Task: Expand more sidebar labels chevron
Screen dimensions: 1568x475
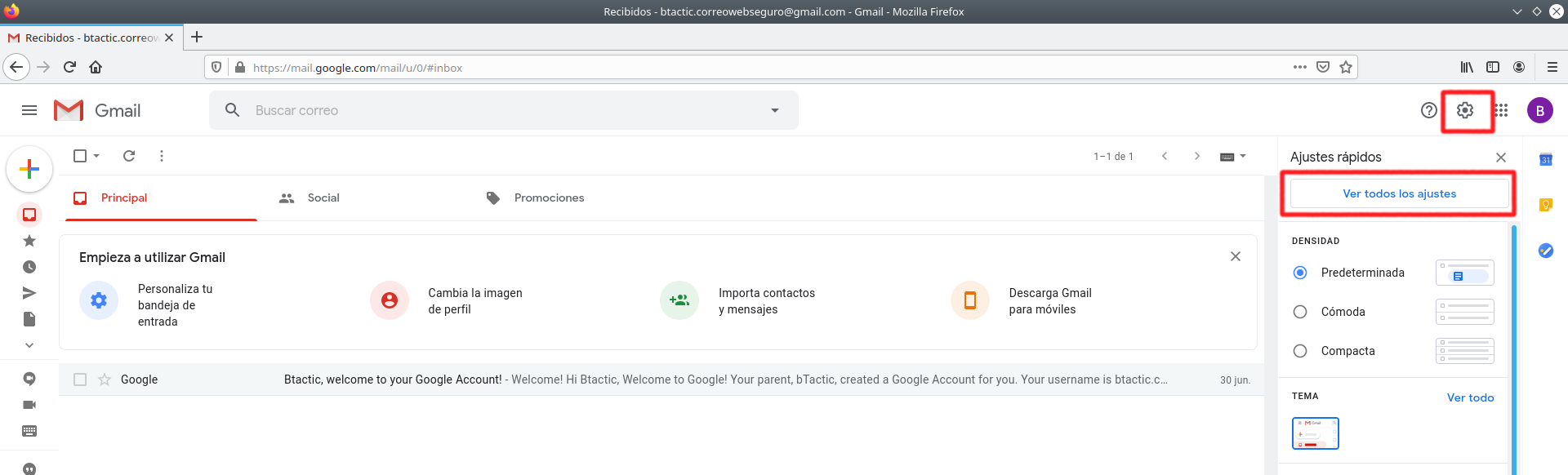Action: (x=29, y=345)
